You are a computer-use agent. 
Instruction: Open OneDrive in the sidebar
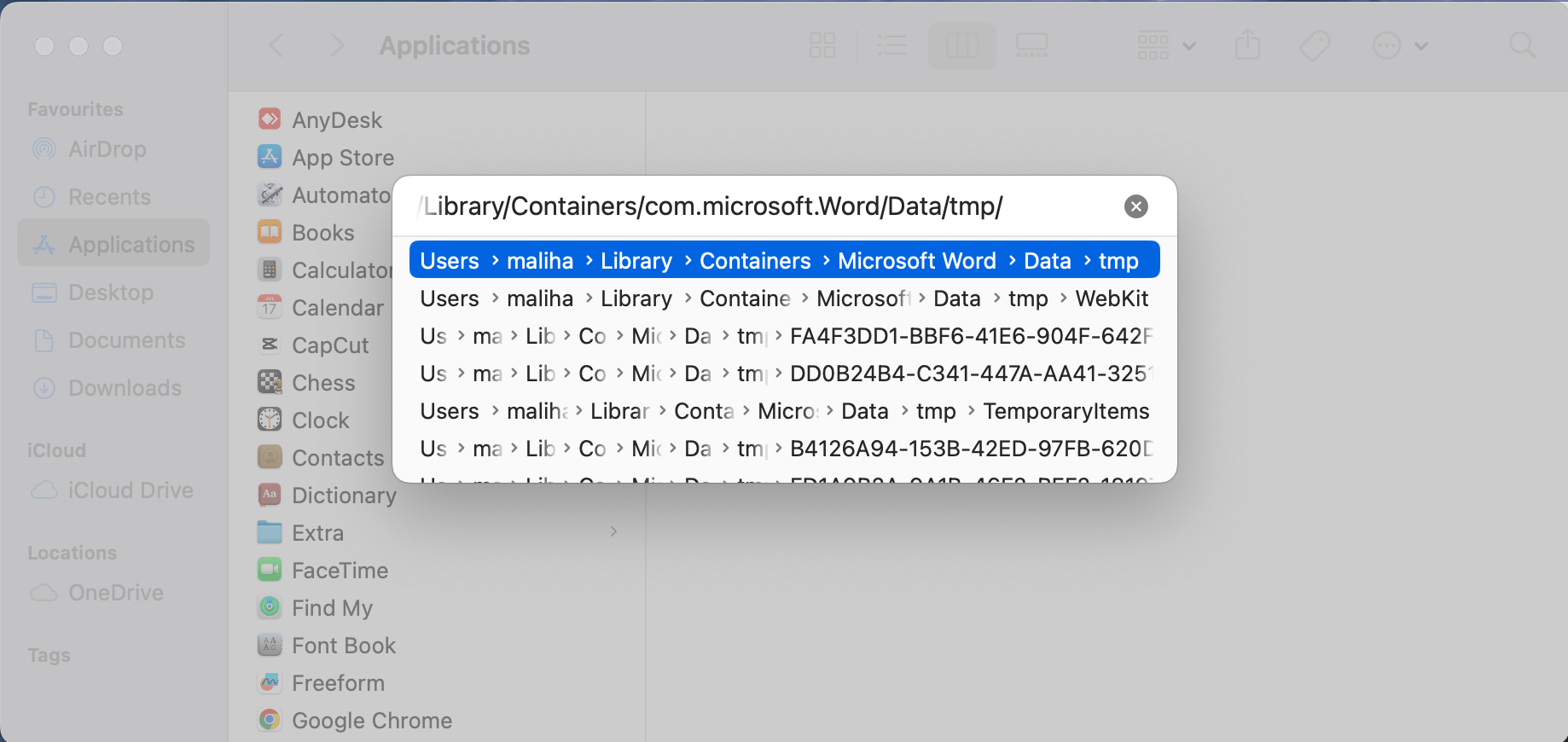tap(113, 593)
